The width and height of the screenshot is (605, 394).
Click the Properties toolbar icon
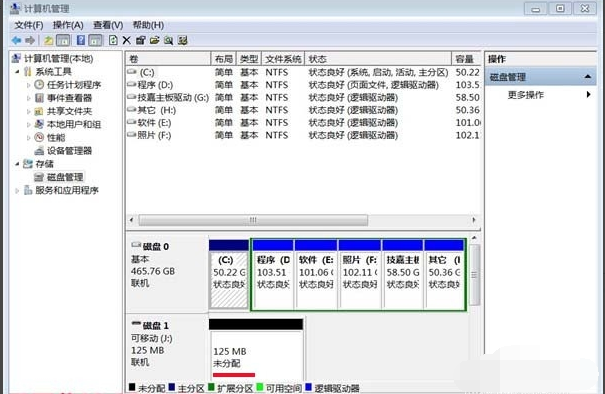[x=140, y=40]
